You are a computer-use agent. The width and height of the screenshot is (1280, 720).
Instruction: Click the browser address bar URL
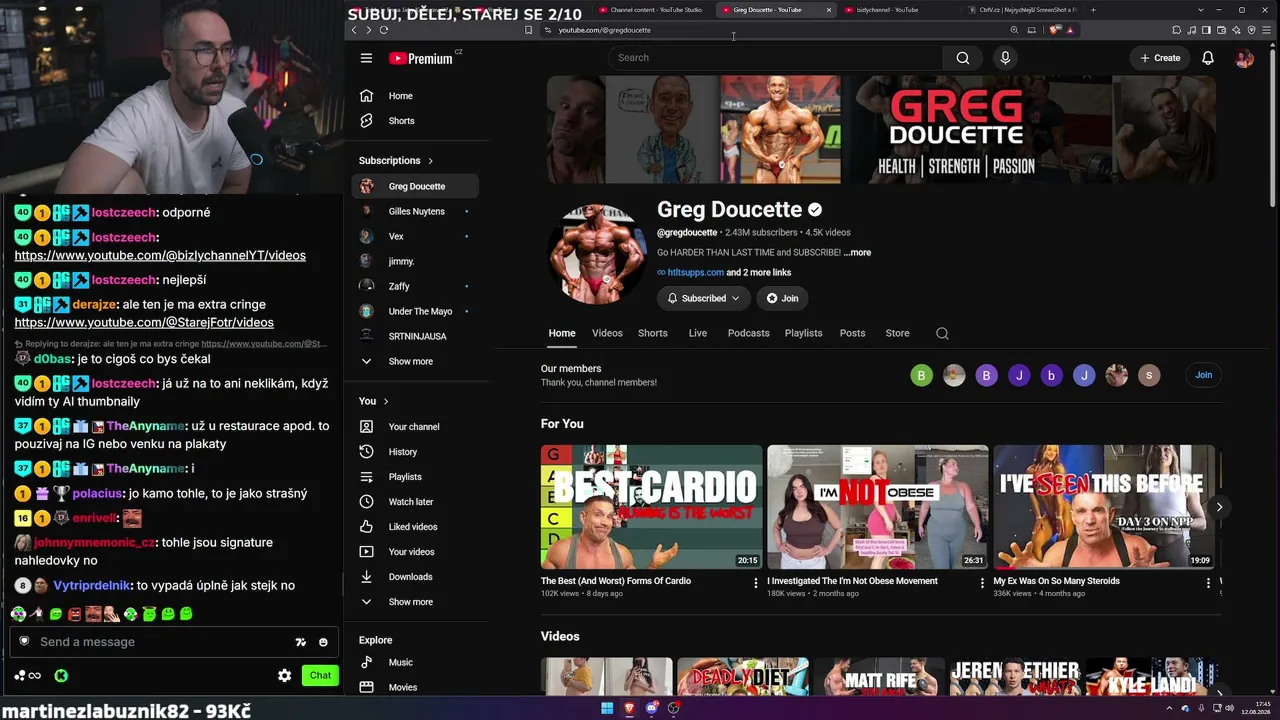click(604, 30)
